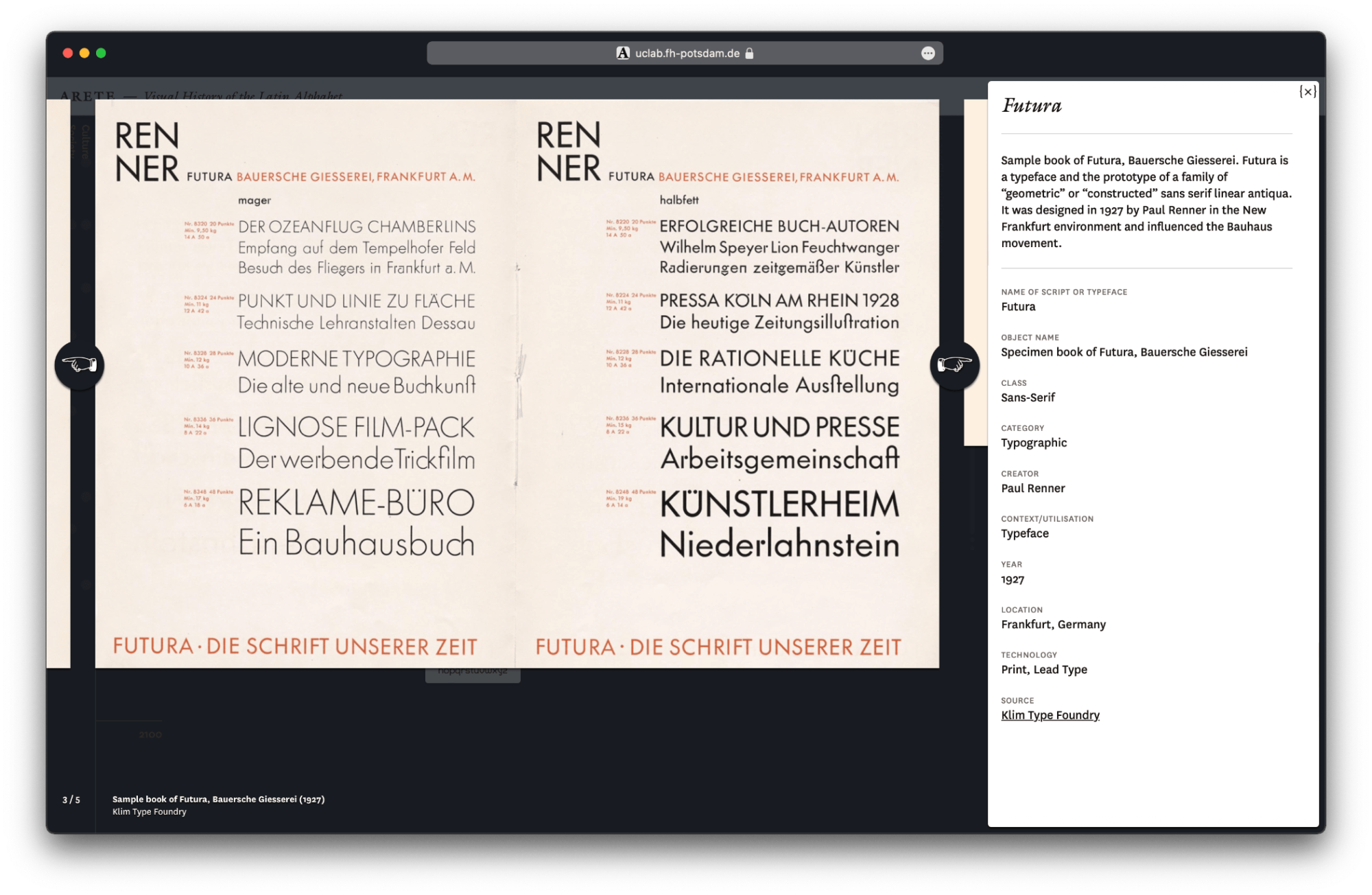This screenshot has height=895, width=1372.
Task: Click the Futura heading in info panel
Action: click(x=1032, y=105)
